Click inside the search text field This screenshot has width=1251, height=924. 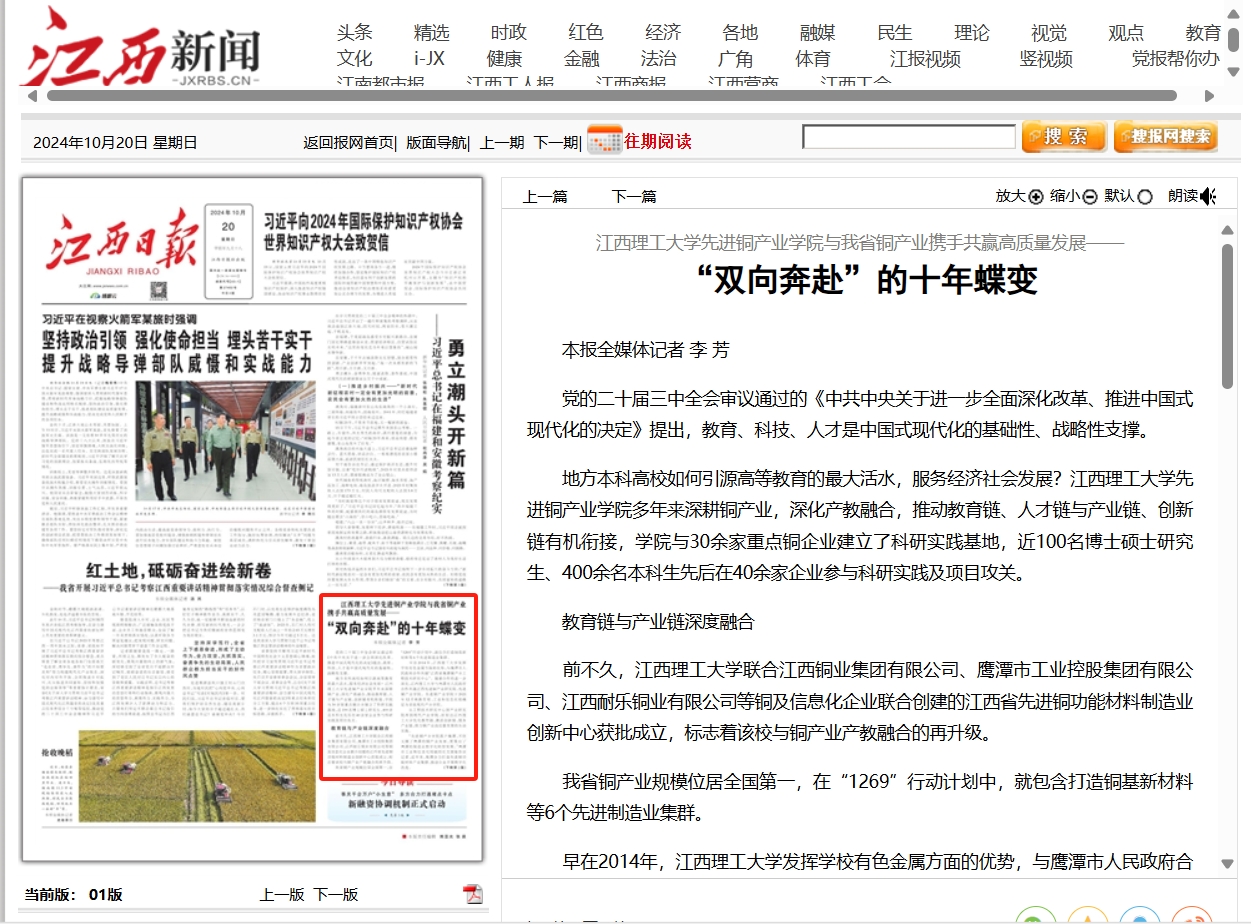click(x=908, y=137)
